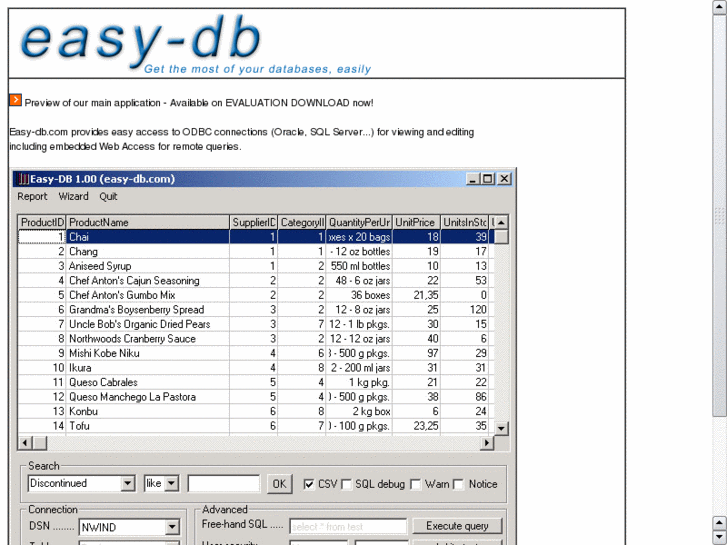Click the page scrollbar up arrow
The height and width of the screenshot is (545, 727).
720,7
